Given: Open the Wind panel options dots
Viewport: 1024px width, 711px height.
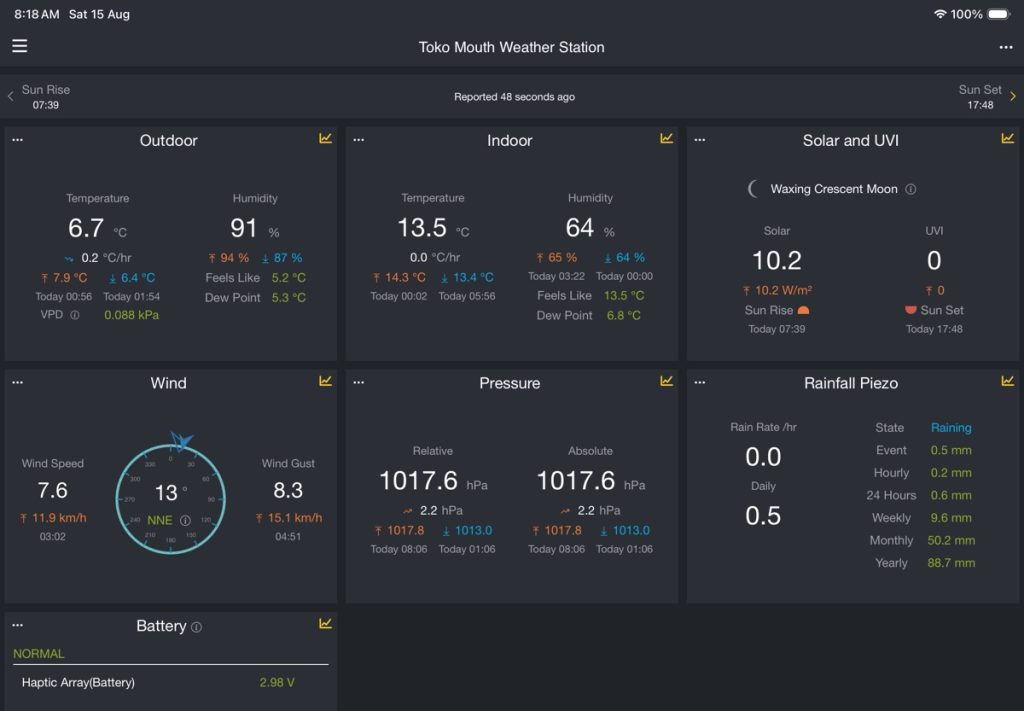Looking at the screenshot, I should coord(18,382).
